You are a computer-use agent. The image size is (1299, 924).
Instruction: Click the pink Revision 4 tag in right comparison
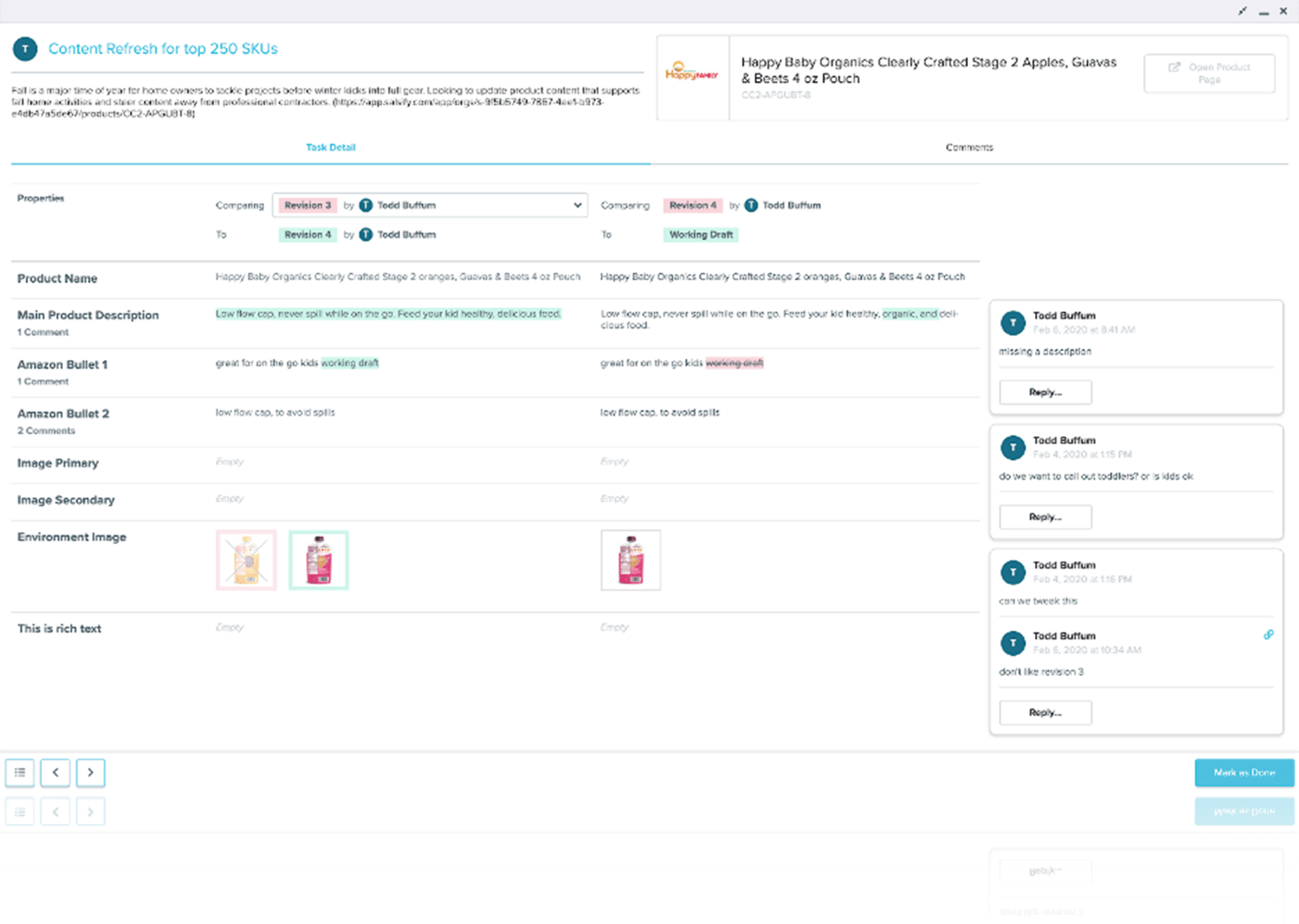(x=693, y=206)
